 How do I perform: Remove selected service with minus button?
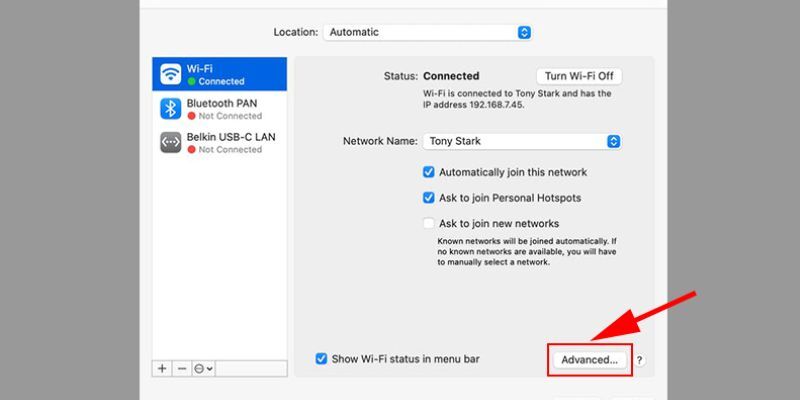(181, 368)
